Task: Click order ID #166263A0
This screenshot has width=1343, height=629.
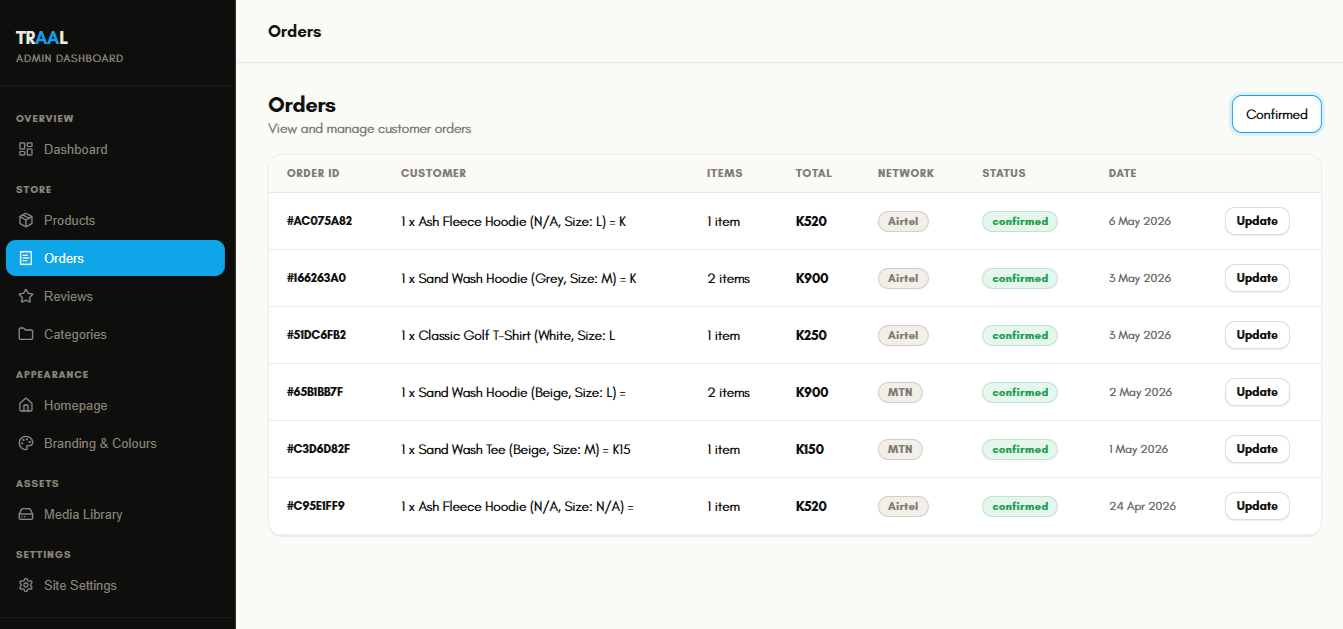Action: [316, 278]
